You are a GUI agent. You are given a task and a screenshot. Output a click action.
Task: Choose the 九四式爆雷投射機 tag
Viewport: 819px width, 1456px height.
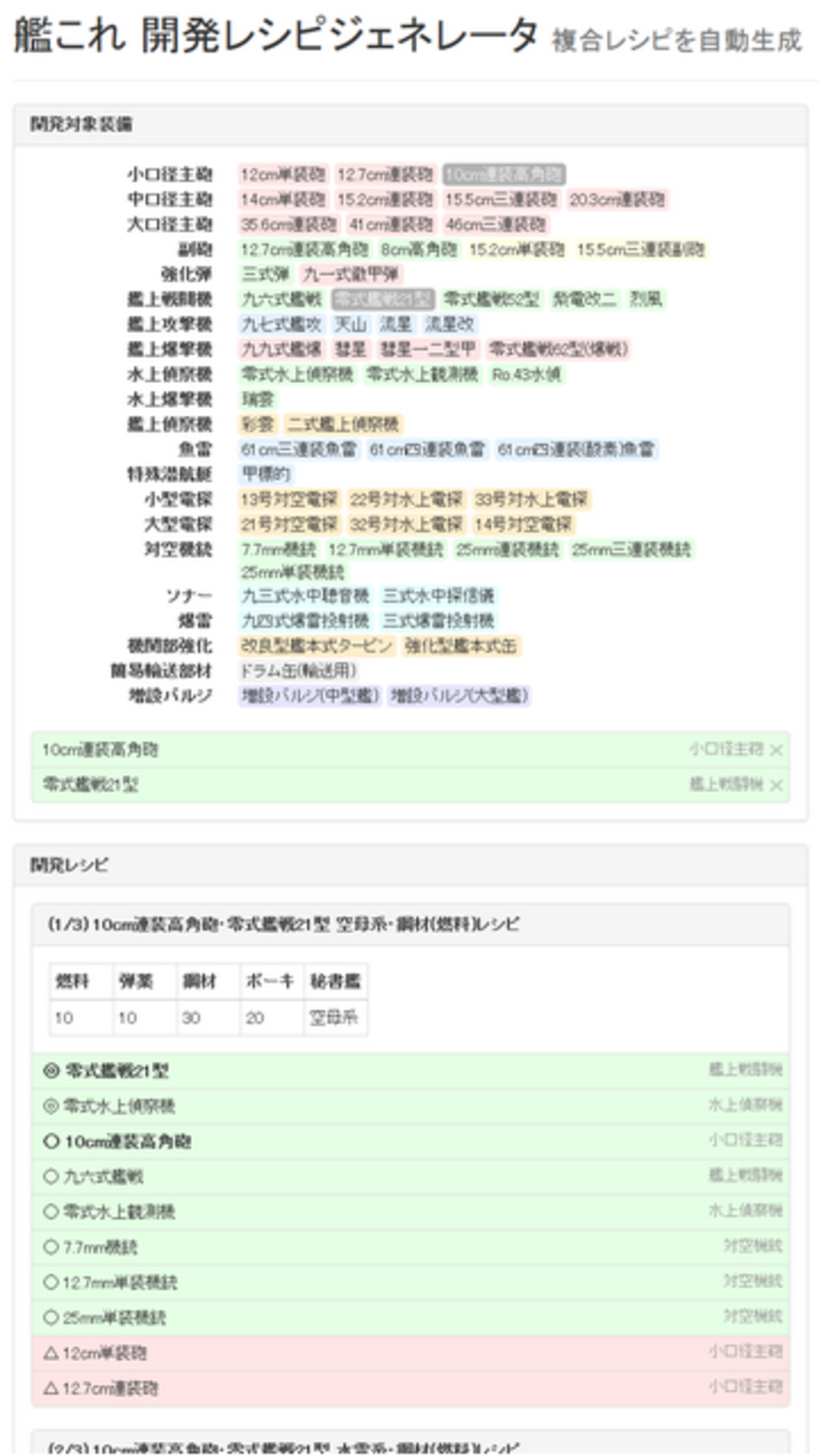click(306, 621)
